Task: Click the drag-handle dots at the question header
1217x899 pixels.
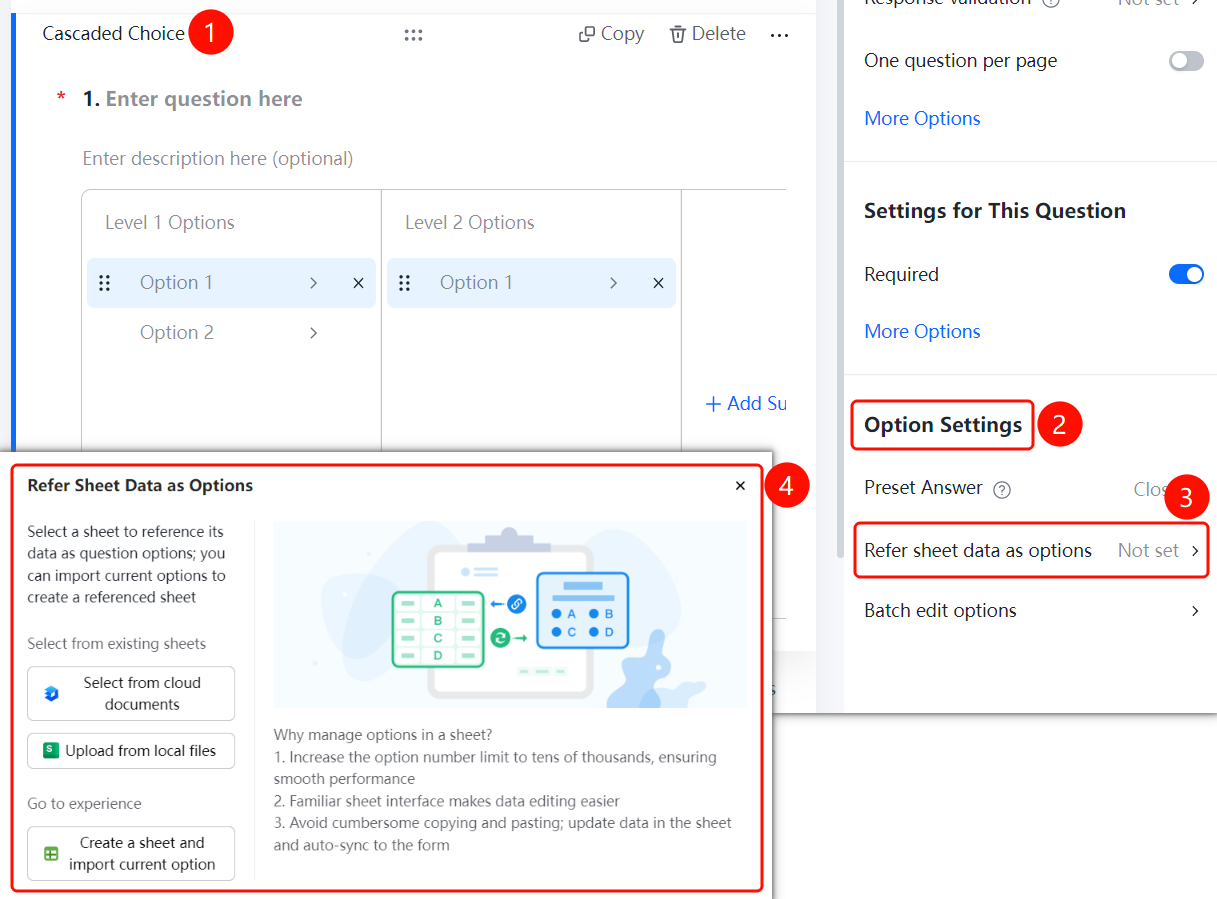Action: pyautogui.click(x=413, y=35)
